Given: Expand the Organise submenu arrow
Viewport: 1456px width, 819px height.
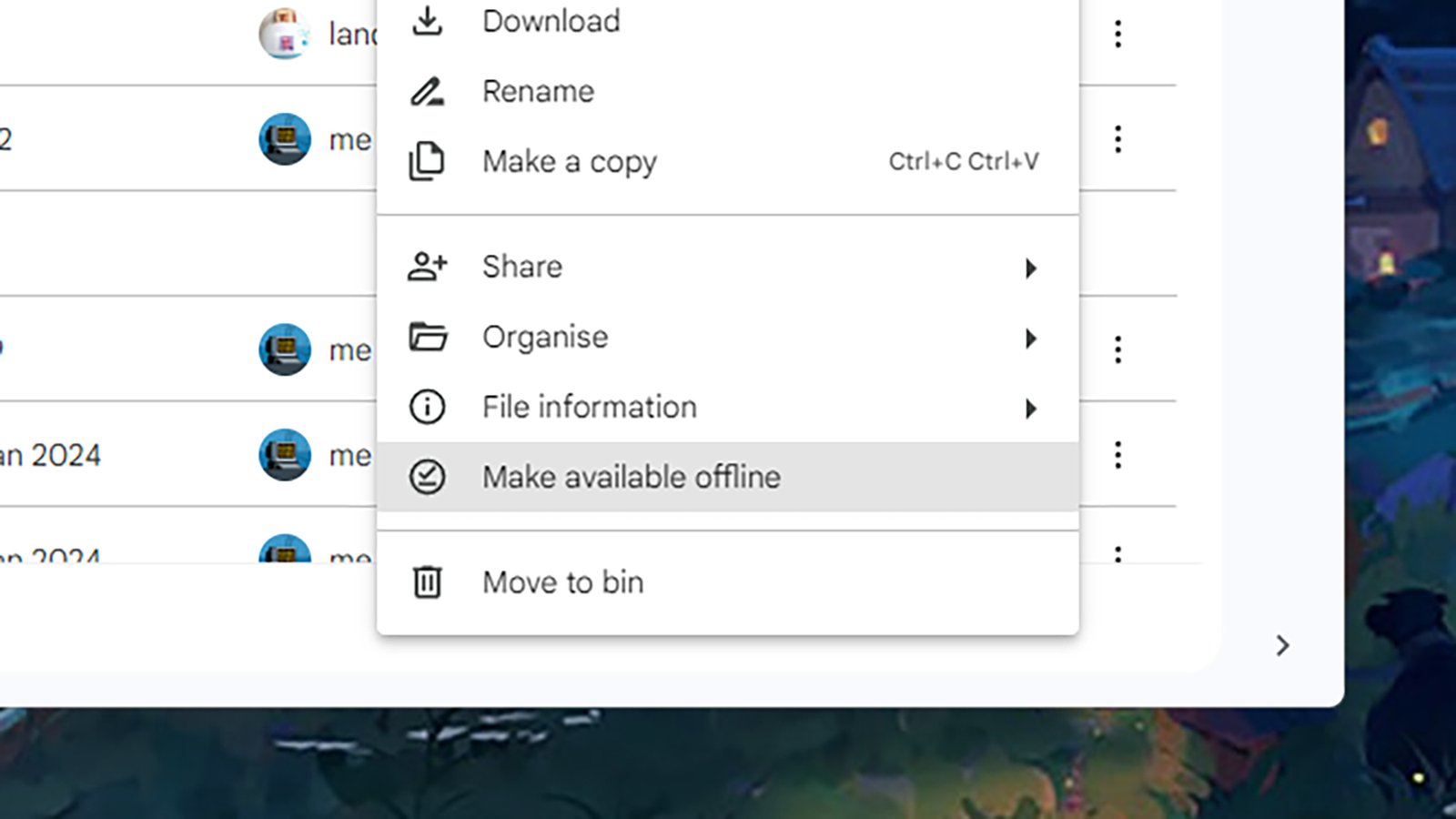Looking at the screenshot, I should [1030, 339].
